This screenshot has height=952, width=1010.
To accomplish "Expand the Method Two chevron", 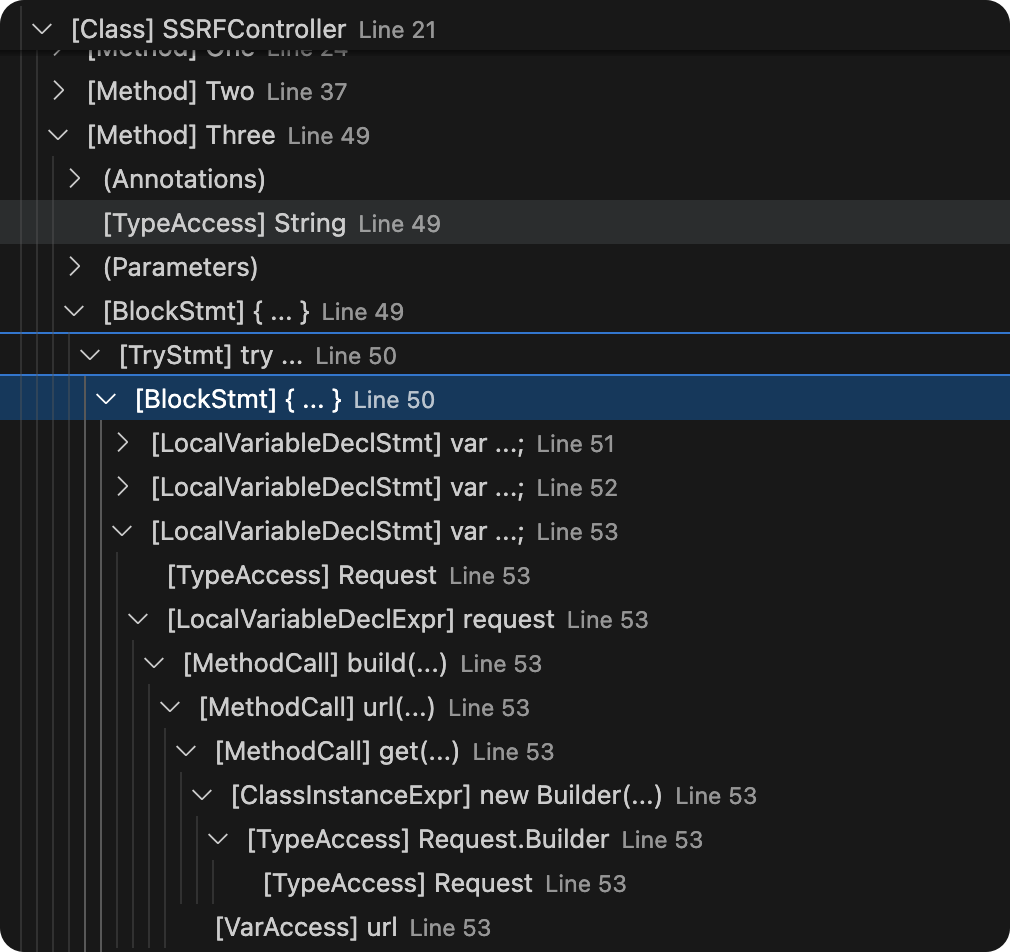I will pos(59,91).
